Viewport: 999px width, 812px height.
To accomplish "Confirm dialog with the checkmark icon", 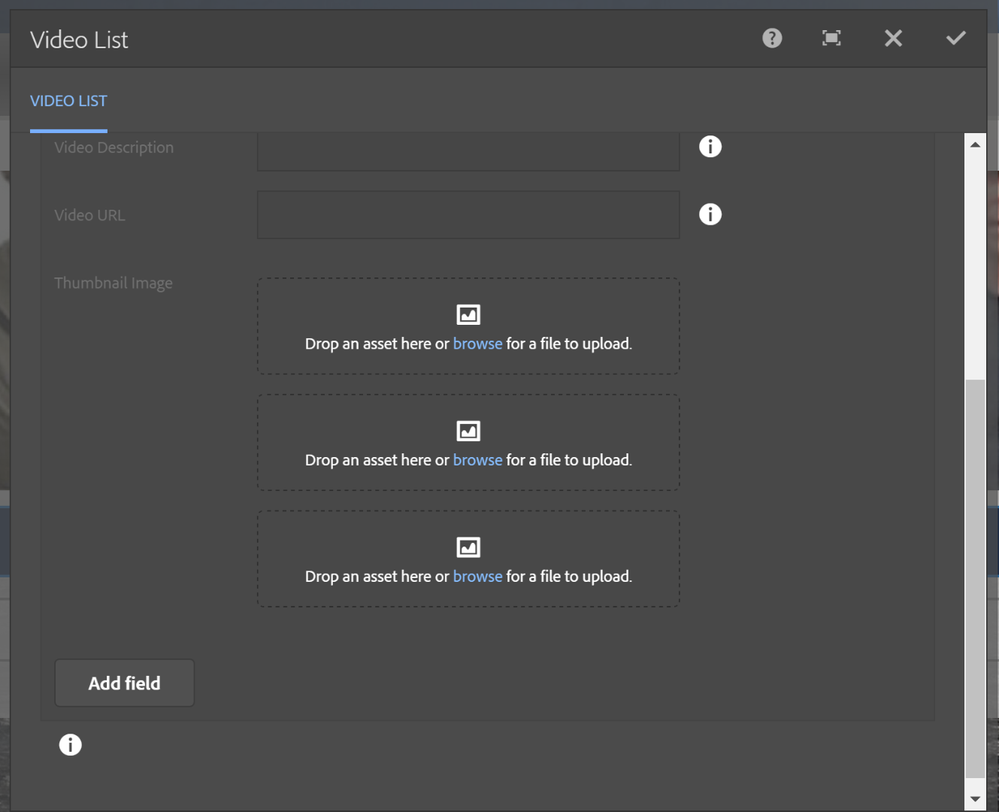I will coord(956,38).
